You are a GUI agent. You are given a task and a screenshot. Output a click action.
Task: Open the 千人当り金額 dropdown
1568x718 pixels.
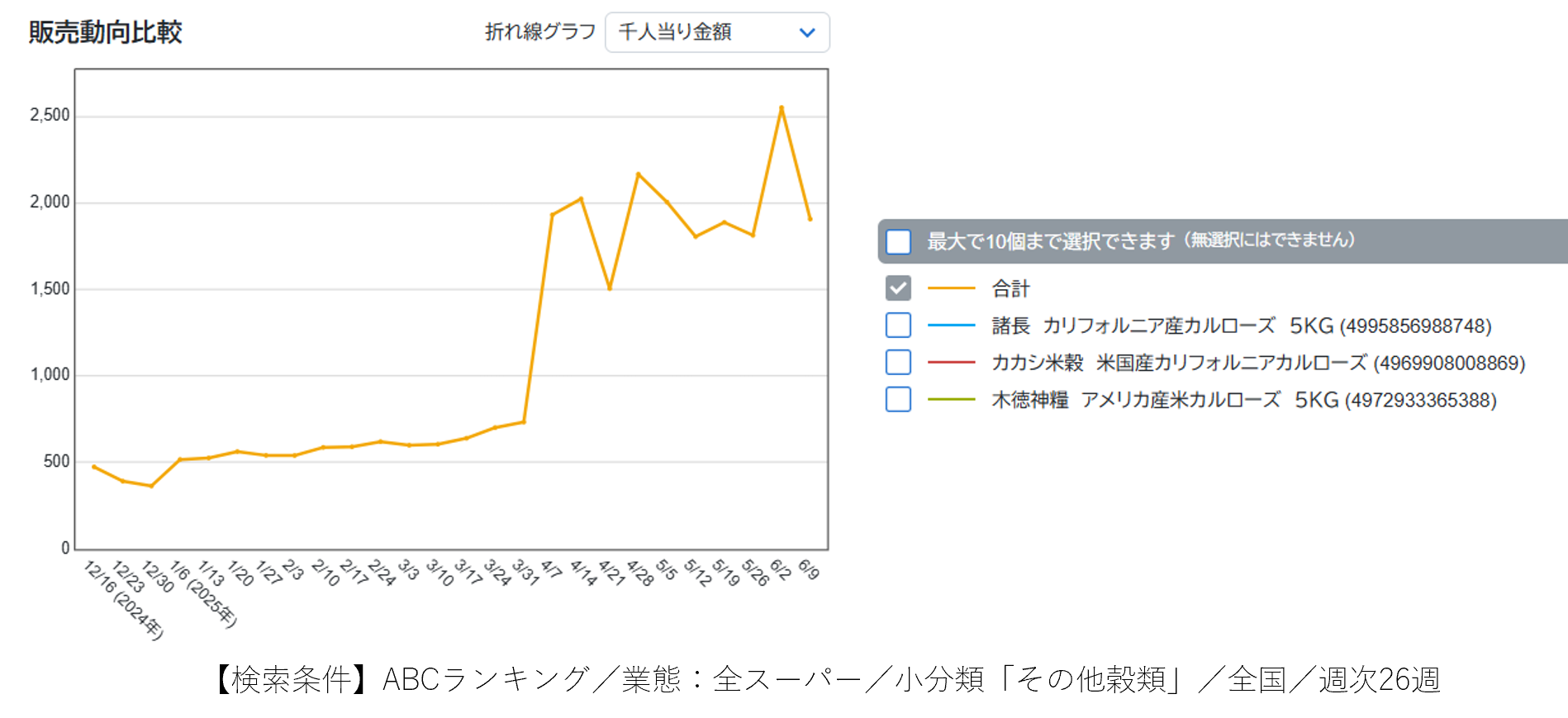pyautogui.click(x=717, y=32)
